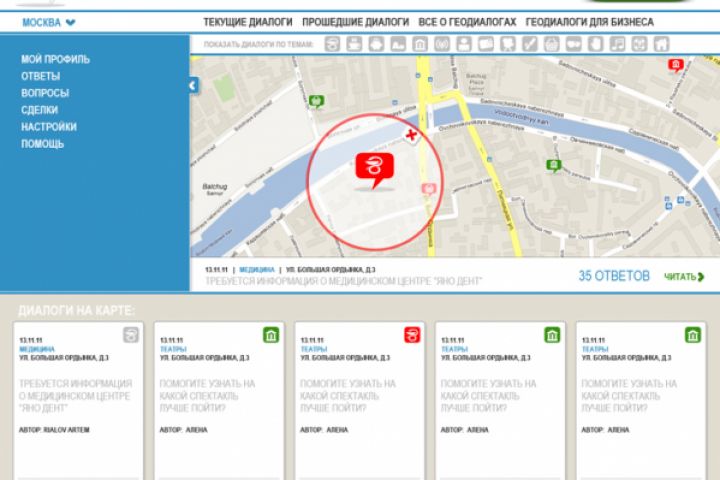Click Читать link next to 35 ответов
Viewport: 720px width, 480px height.
pyautogui.click(x=684, y=277)
